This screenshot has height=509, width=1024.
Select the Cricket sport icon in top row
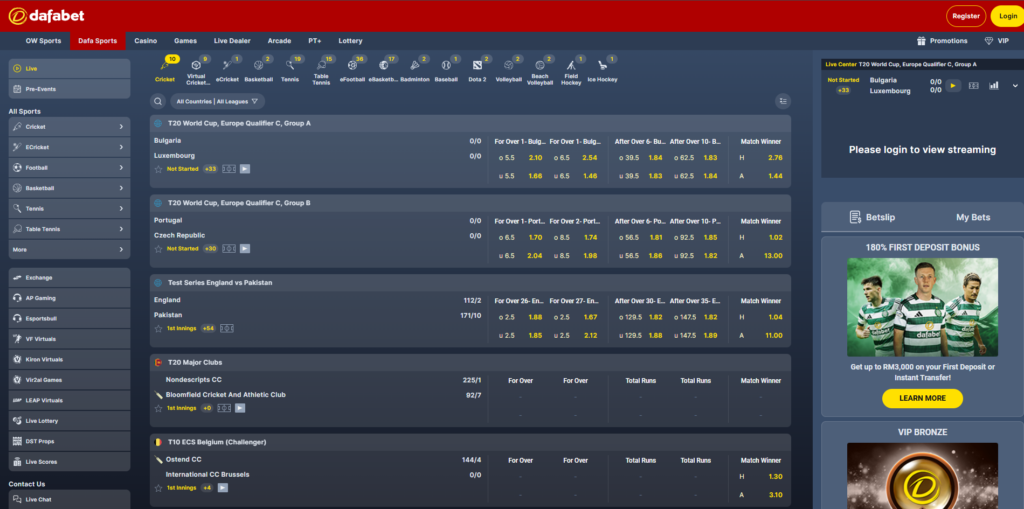point(165,71)
